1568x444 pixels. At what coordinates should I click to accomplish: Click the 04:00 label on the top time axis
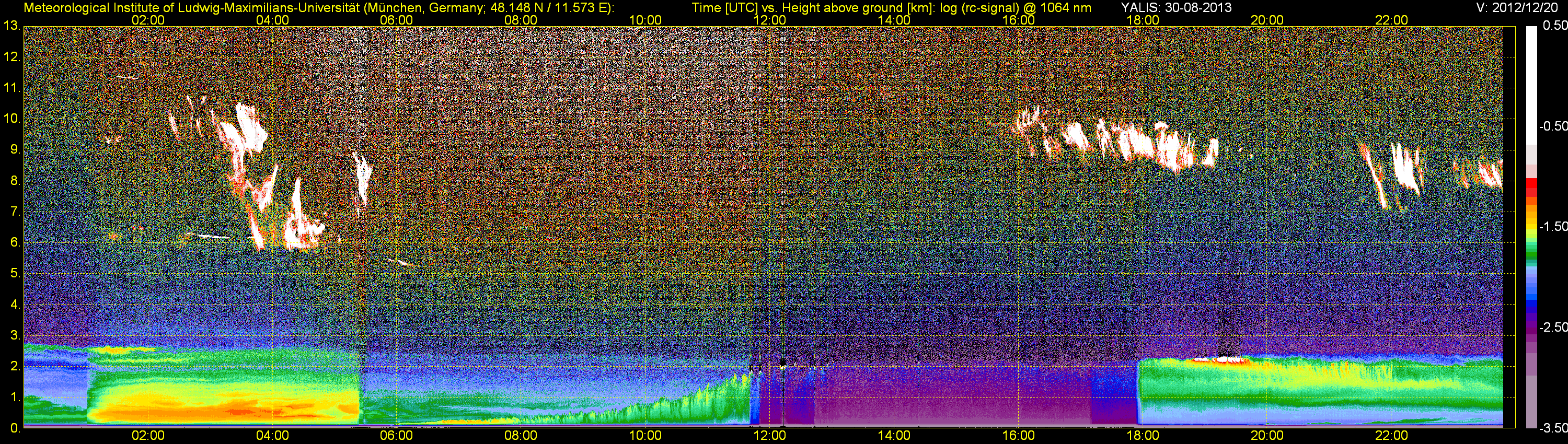272,20
